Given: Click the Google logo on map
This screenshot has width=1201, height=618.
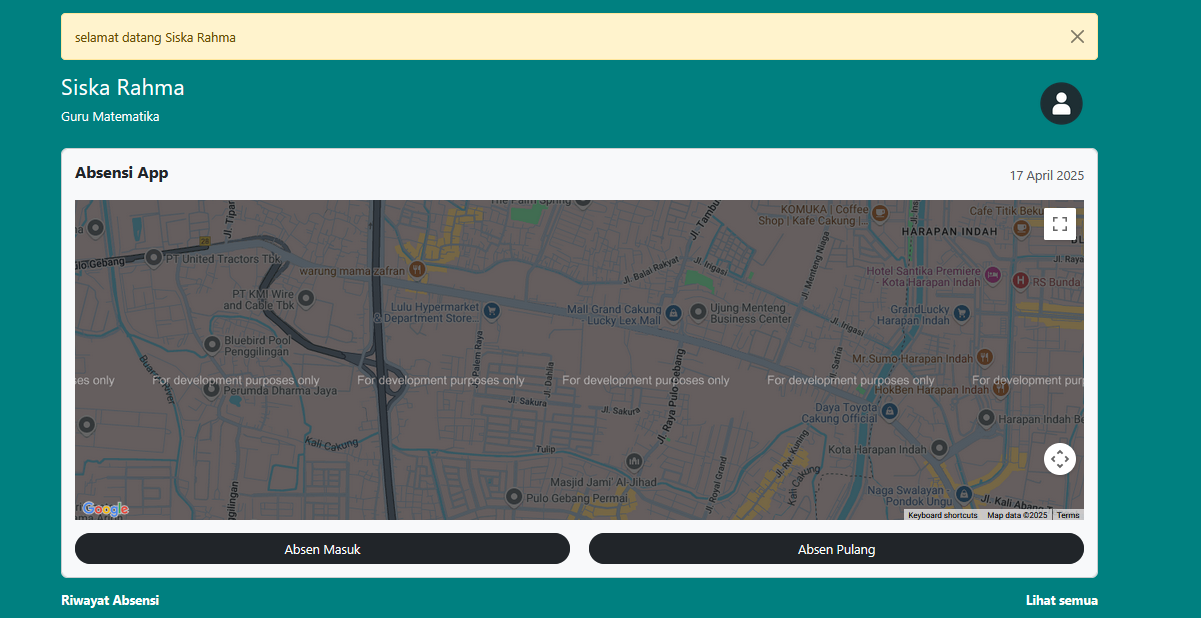Looking at the screenshot, I should click(105, 509).
